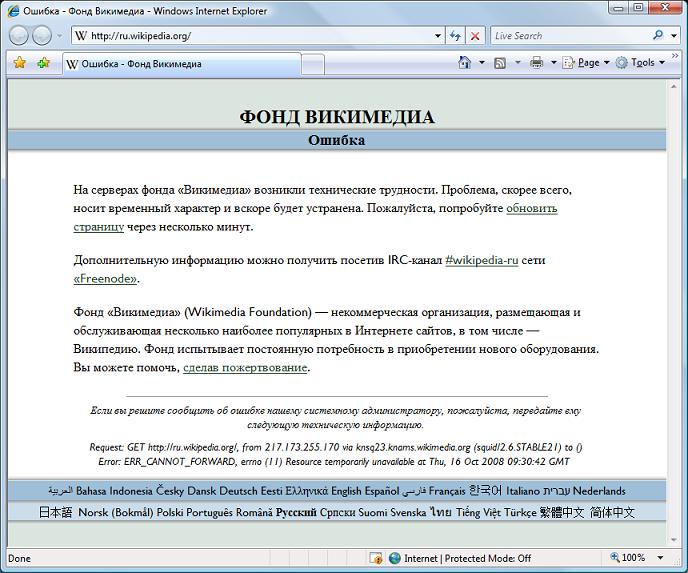Image resolution: width=688 pixels, height=573 pixels.
Task: Open the recent pages dropdown arrow
Action: click(x=59, y=36)
